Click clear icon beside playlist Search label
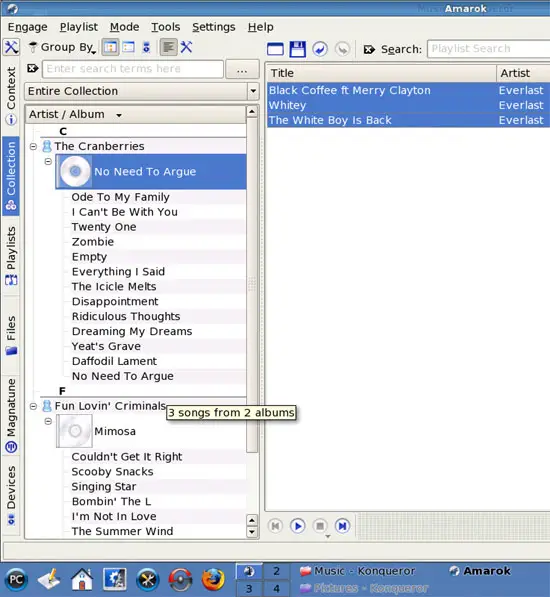550x597 pixels. [x=369, y=49]
